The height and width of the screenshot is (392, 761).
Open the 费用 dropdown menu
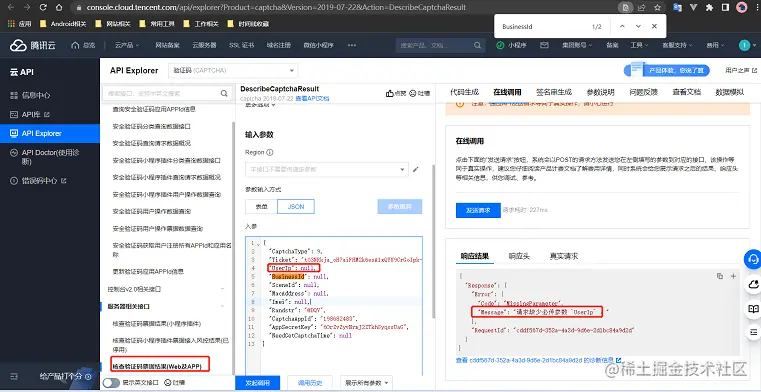(x=715, y=45)
